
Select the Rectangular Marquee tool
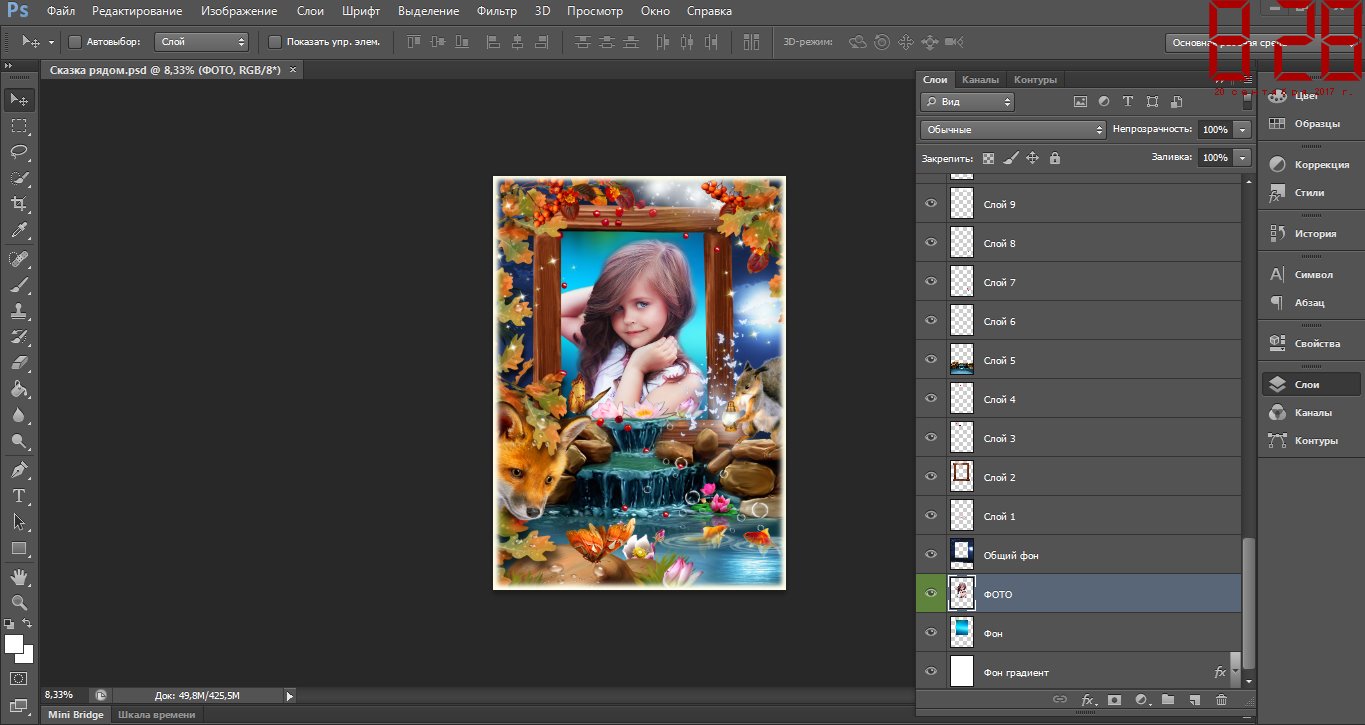(x=19, y=126)
